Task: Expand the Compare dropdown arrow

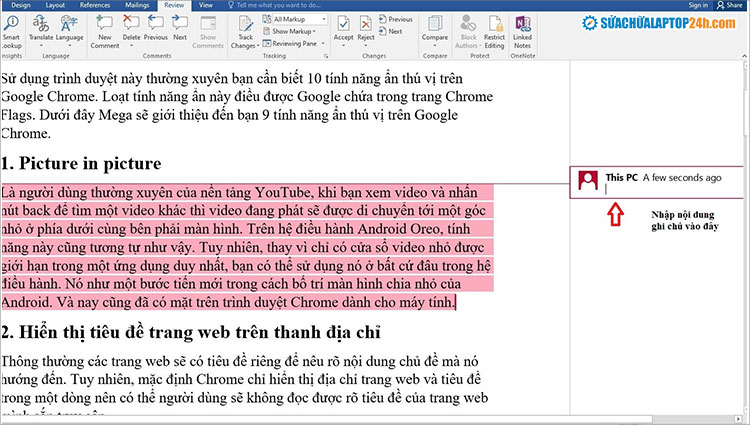Action: point(435,46)
